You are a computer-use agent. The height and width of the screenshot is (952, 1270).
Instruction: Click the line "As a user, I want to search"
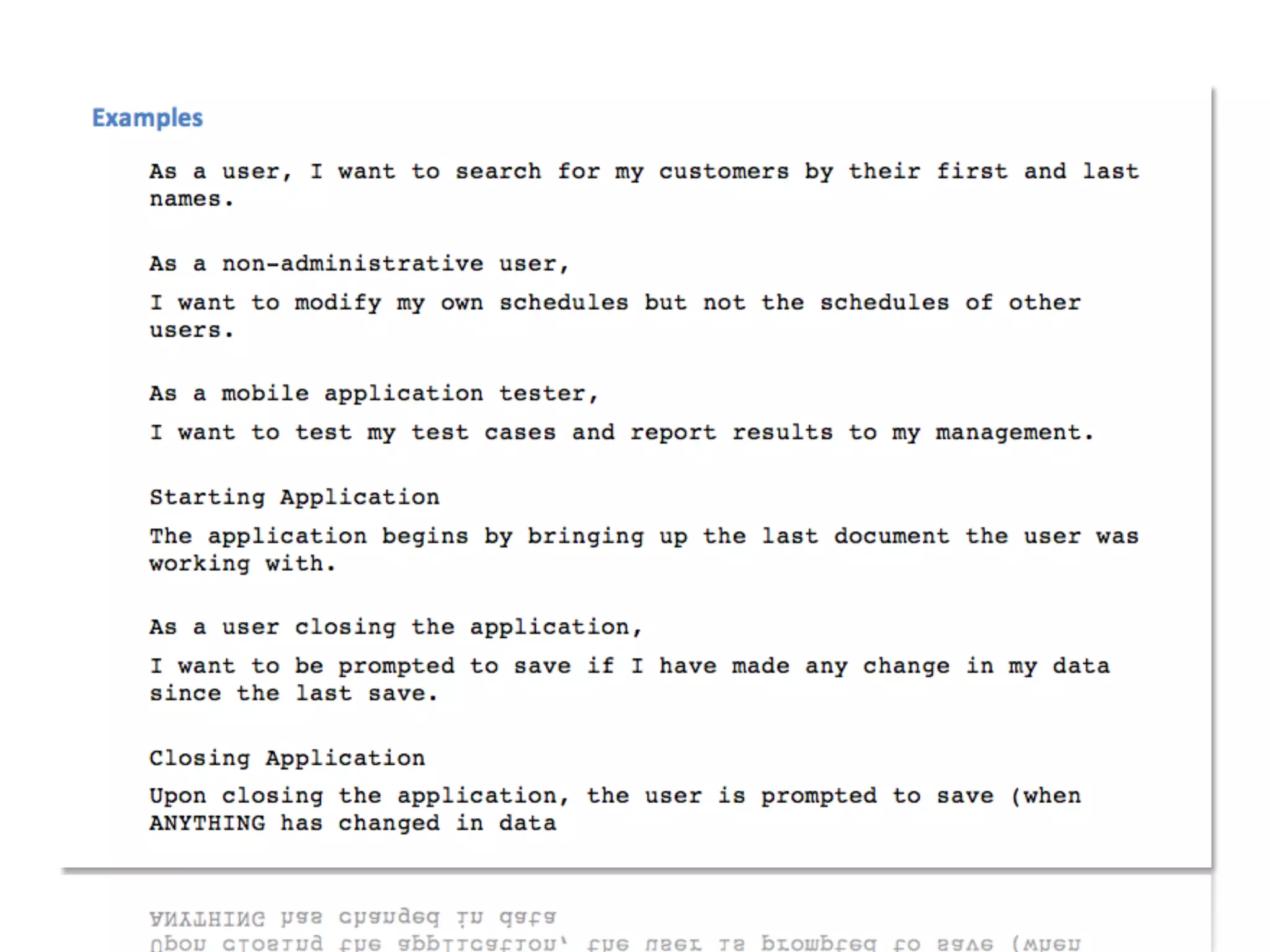coord(644,172)
